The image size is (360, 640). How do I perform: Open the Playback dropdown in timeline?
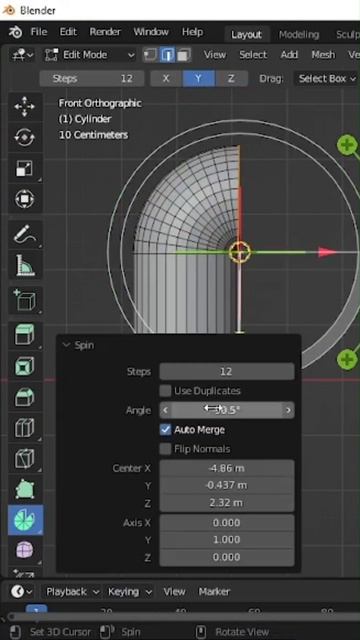pos(73,591)
